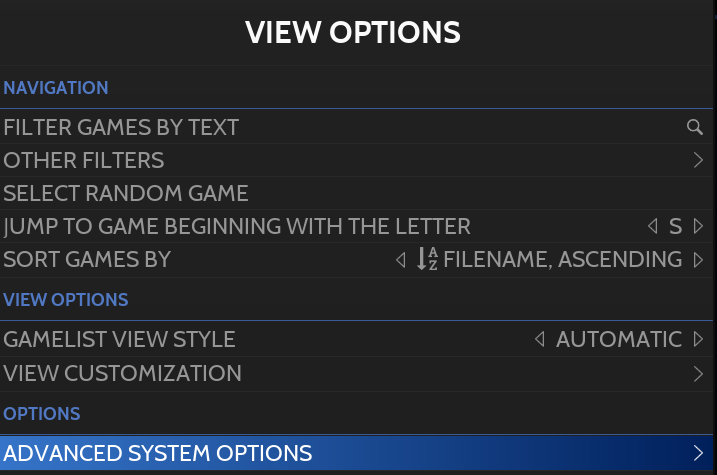Select Jump to Game Beginning With Letter row
This screenshot has height=475, width=717.
pos(237,227)
